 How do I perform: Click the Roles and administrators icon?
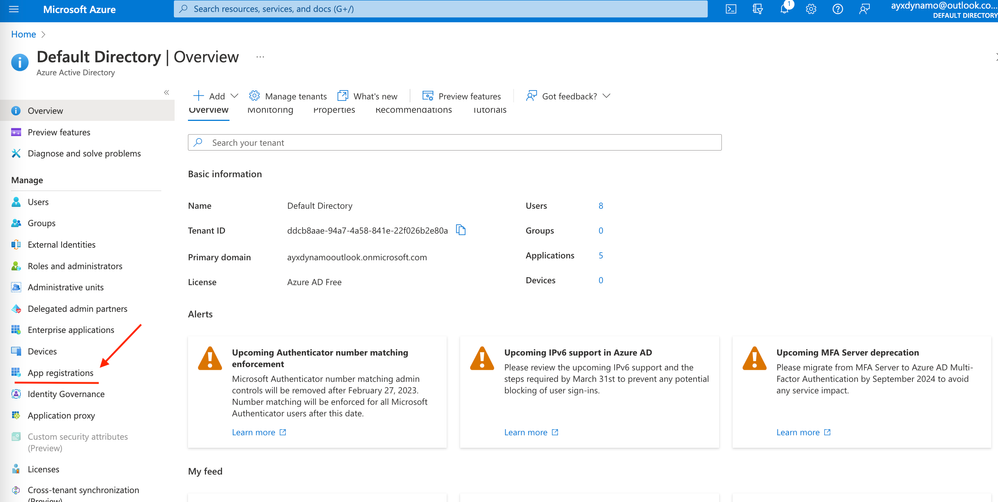[x=17, y=266]
